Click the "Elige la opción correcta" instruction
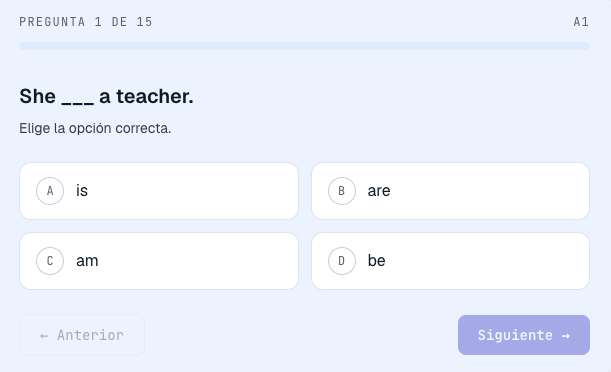The height and width of the screenshot is (372, 611). click(x=95, y=128)
